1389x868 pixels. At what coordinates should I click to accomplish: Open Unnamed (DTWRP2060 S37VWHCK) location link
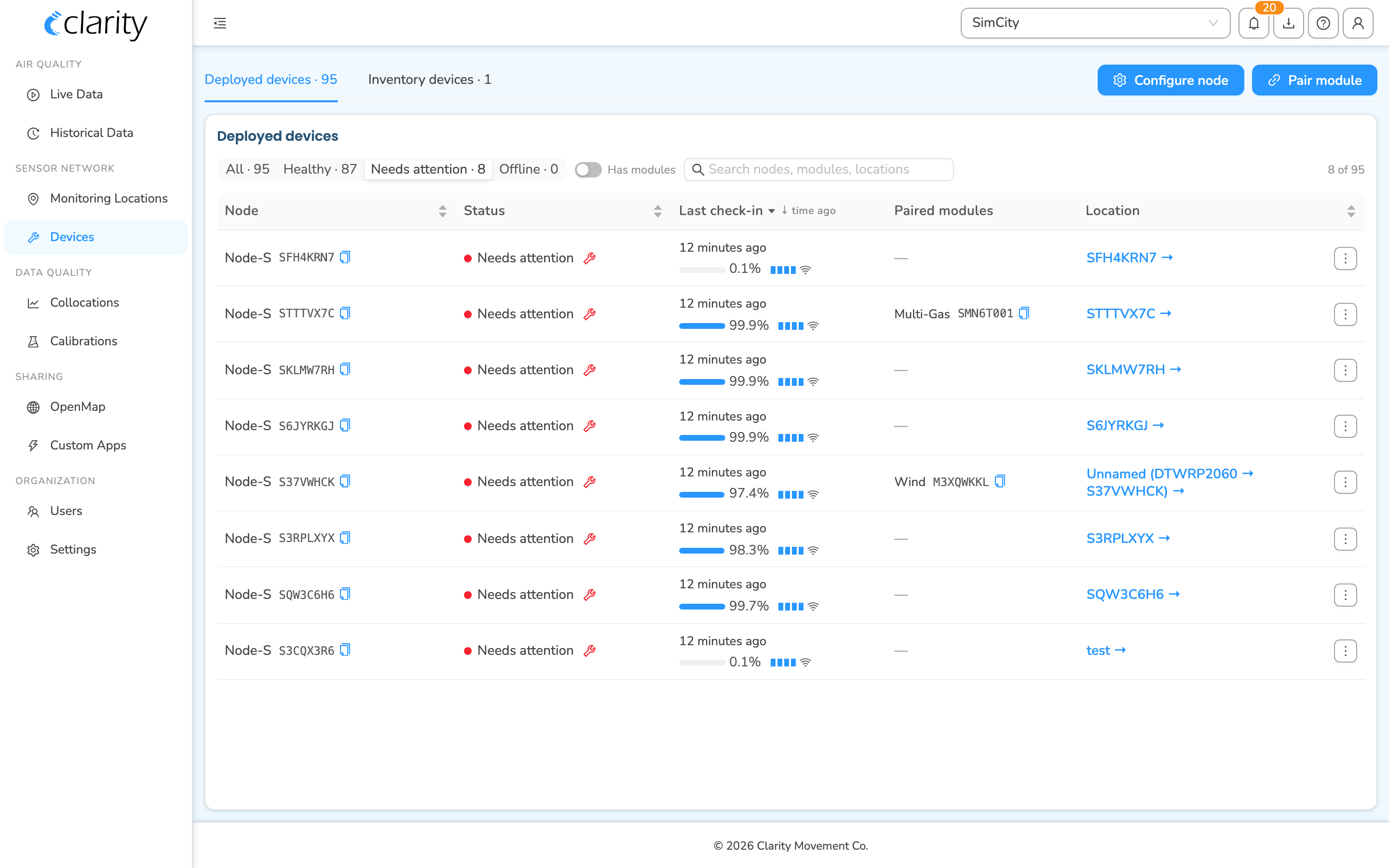[x=1169, y=482]
